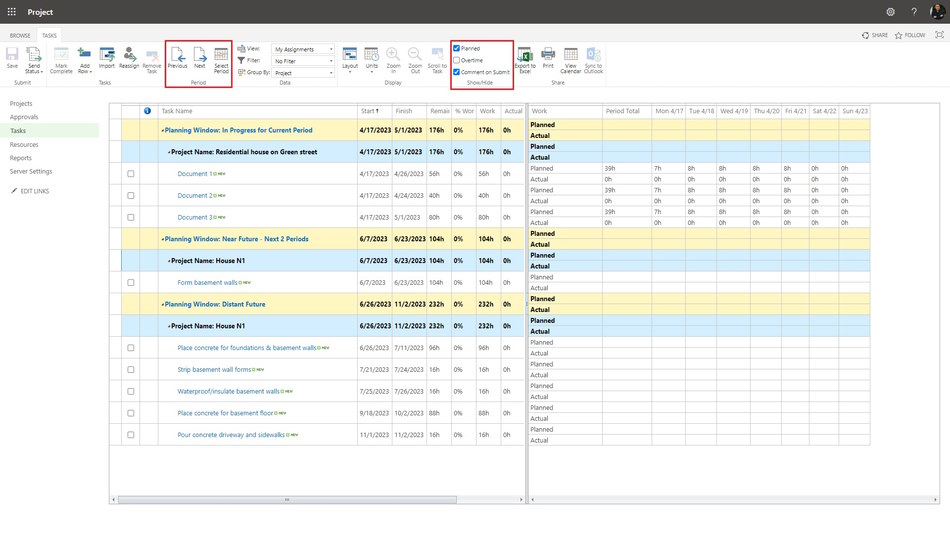Collapse Planning Window: In Progress for Current Period
Screen dimensions: 950x534
162,130
